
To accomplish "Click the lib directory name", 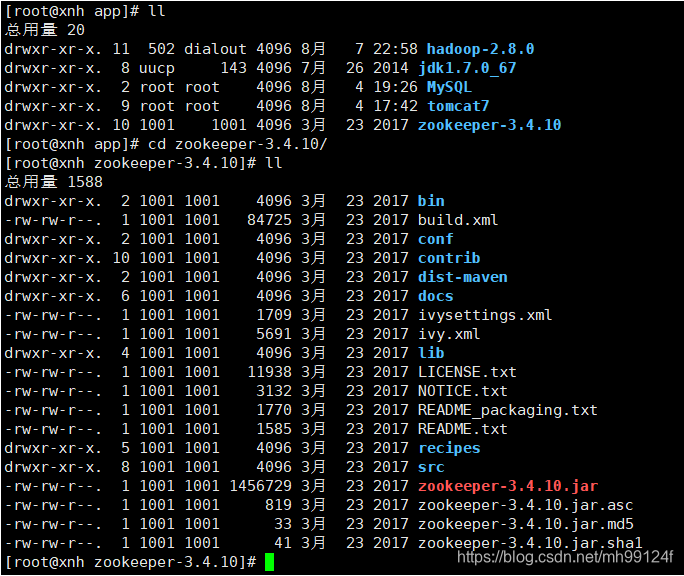I will coord(431,353).
